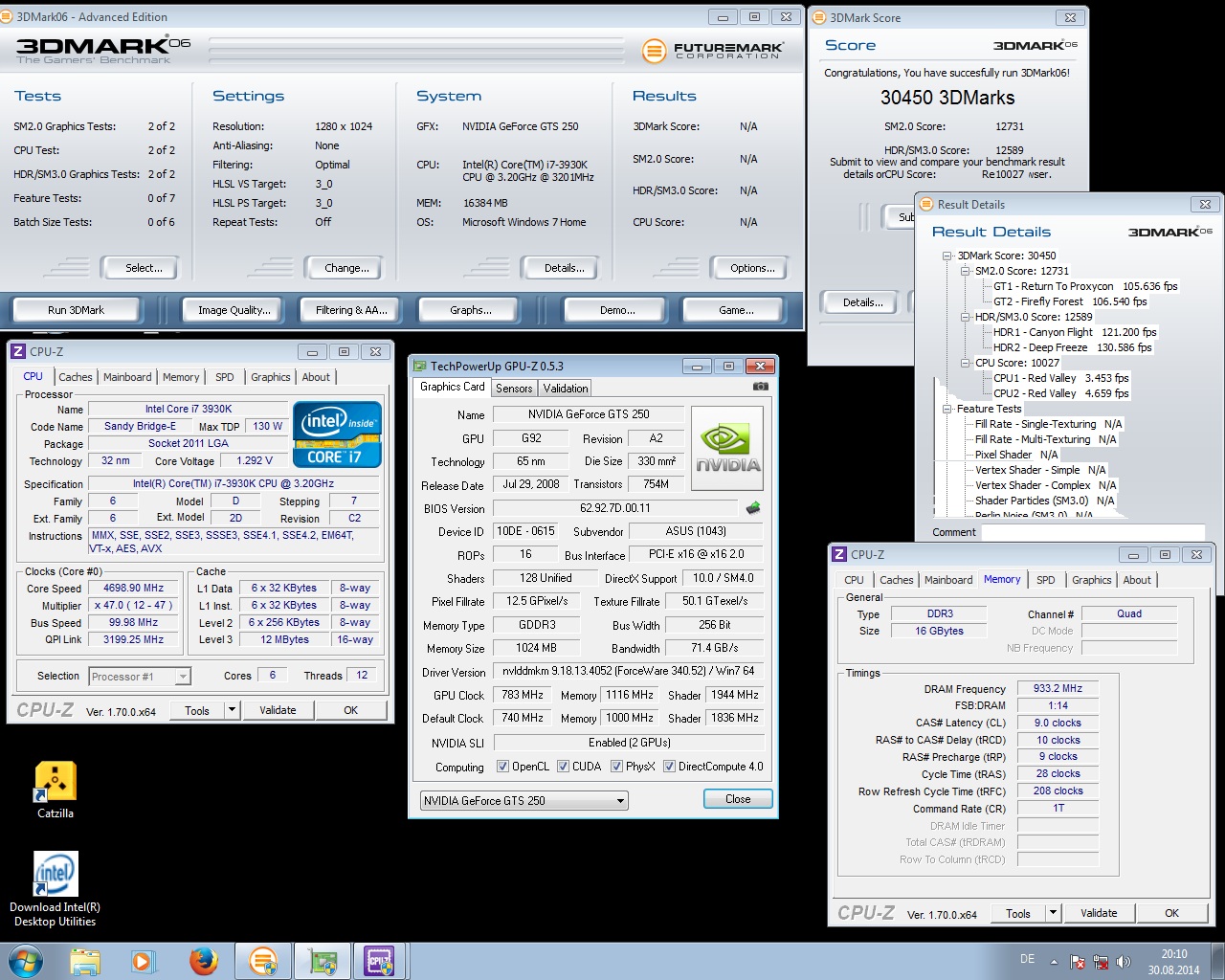Click the Comment input field in Result Details
Viewport: 1225px width, 980px height.
click(1093, 532)
